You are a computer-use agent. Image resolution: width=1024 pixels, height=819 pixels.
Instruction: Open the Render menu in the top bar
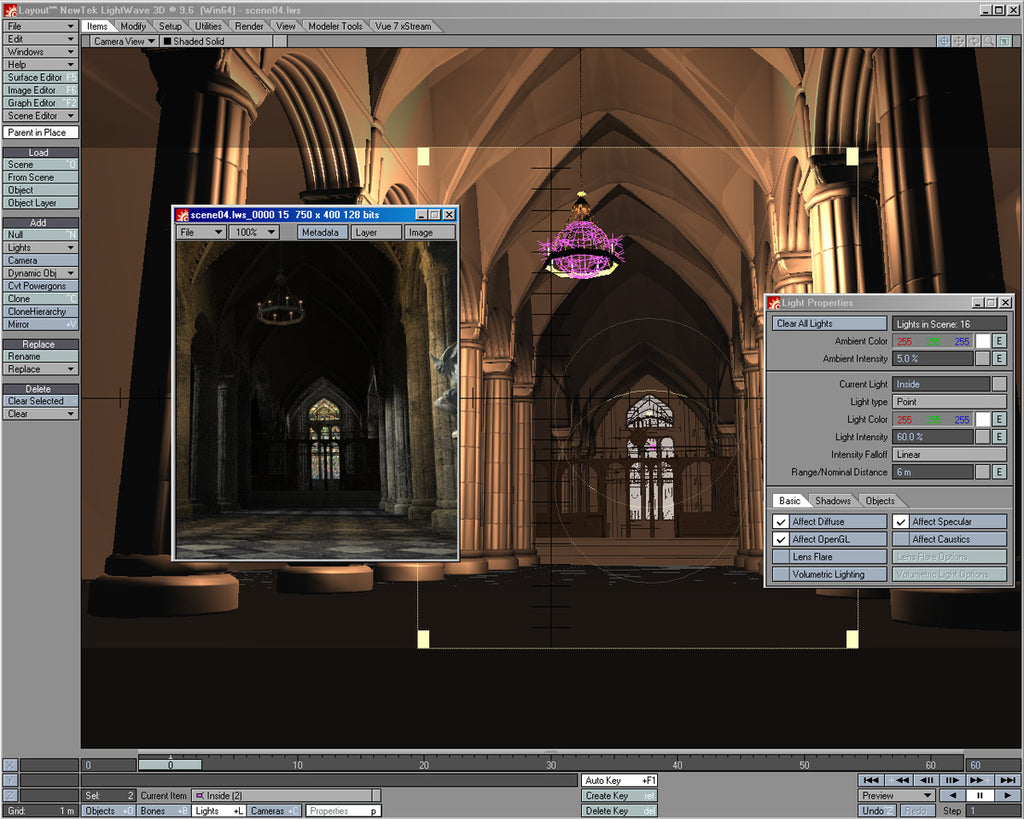click(x=248, y=26)
